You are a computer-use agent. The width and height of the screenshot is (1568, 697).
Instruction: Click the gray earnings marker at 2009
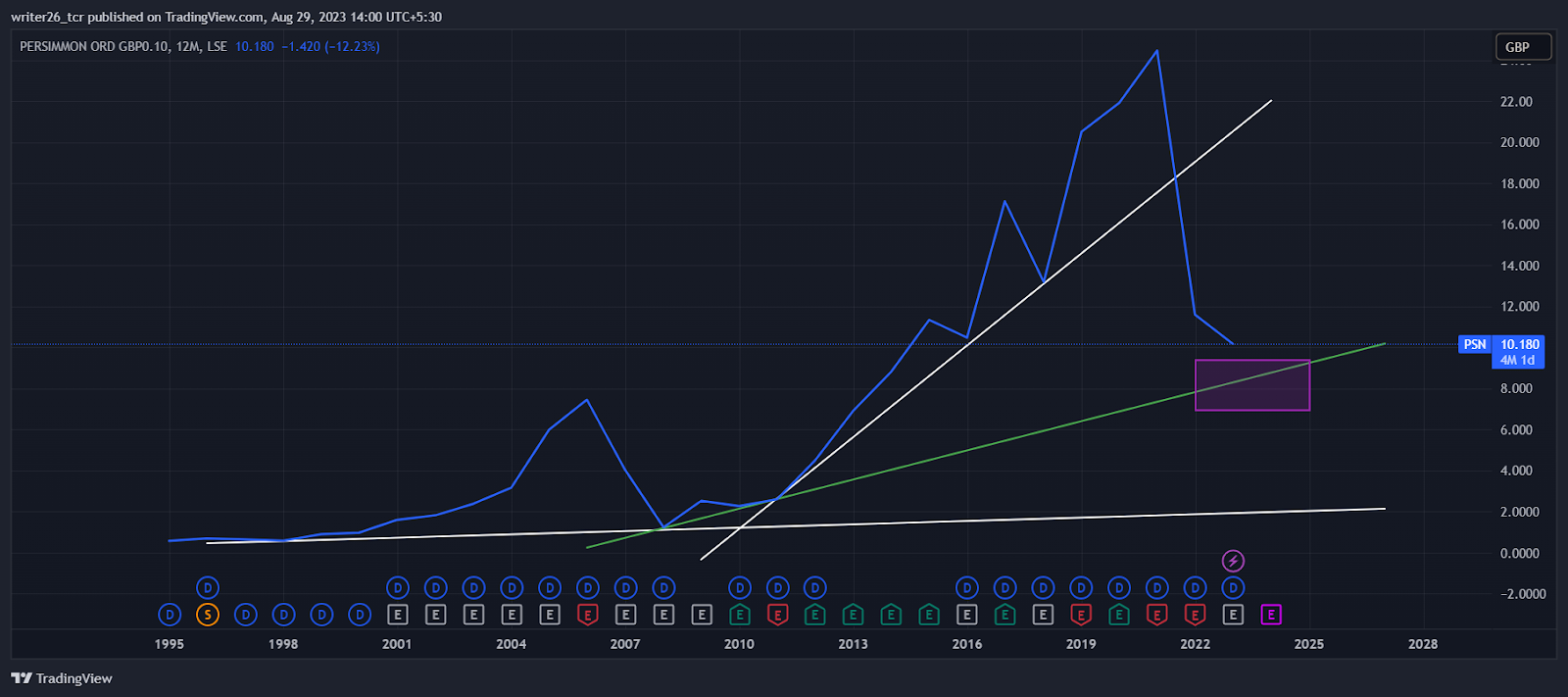[702, 615]
